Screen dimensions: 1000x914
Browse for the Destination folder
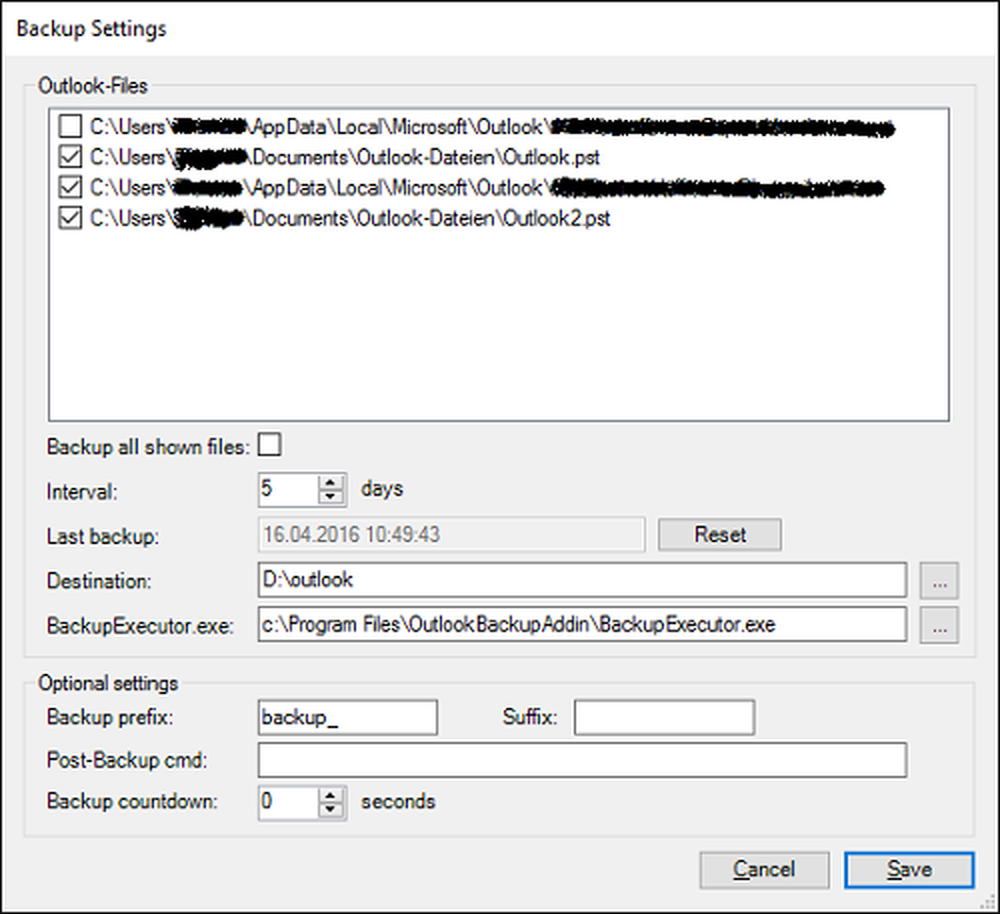pyautogui.click(x=944, y=579)
